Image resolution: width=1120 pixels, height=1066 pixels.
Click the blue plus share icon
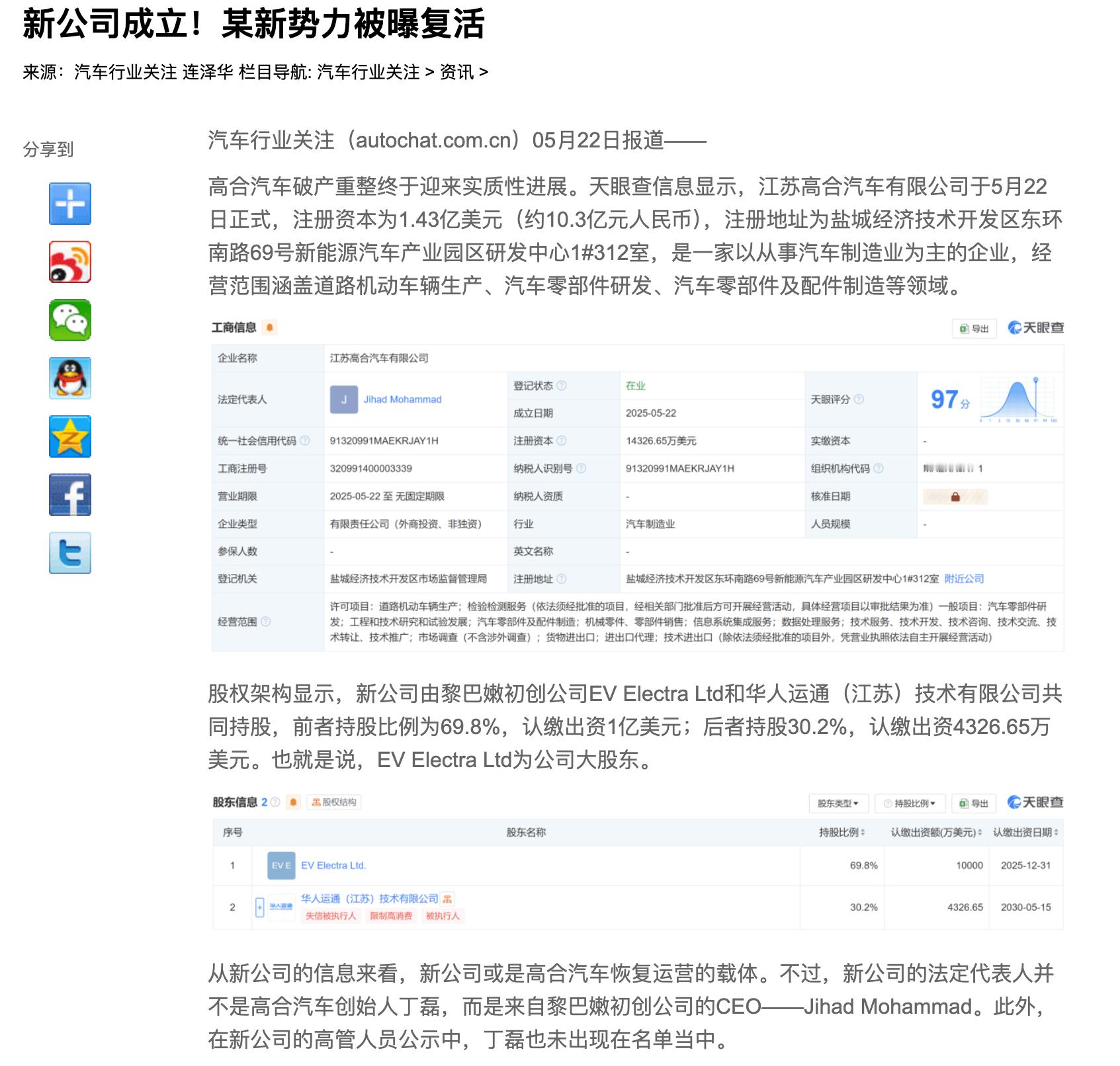(70, 204)
